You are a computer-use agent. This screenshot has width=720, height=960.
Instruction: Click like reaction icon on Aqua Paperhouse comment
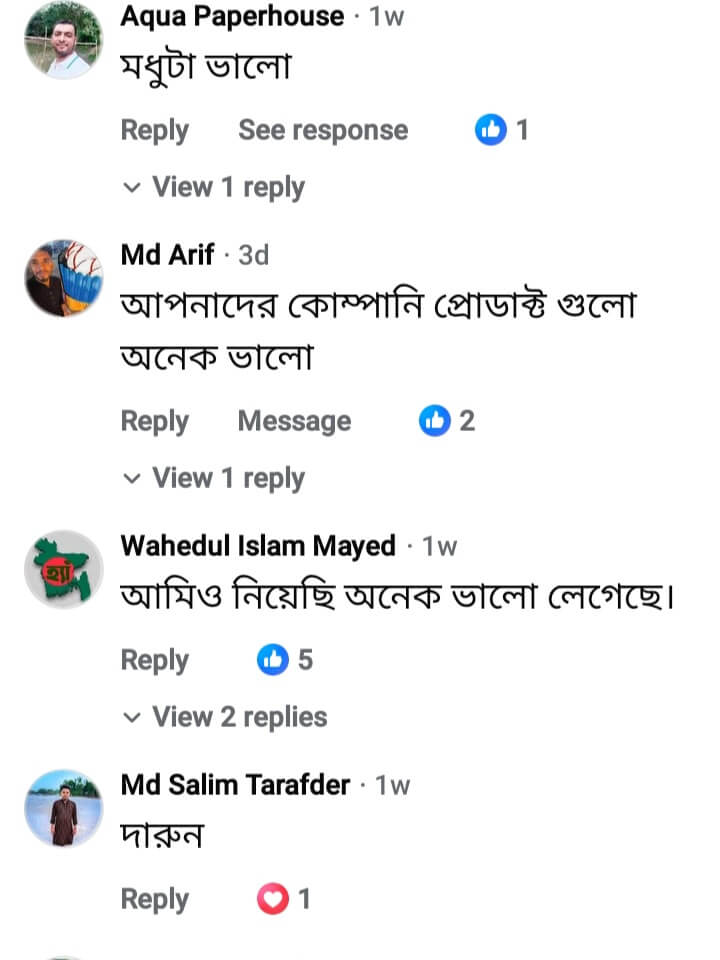(491, 130)
